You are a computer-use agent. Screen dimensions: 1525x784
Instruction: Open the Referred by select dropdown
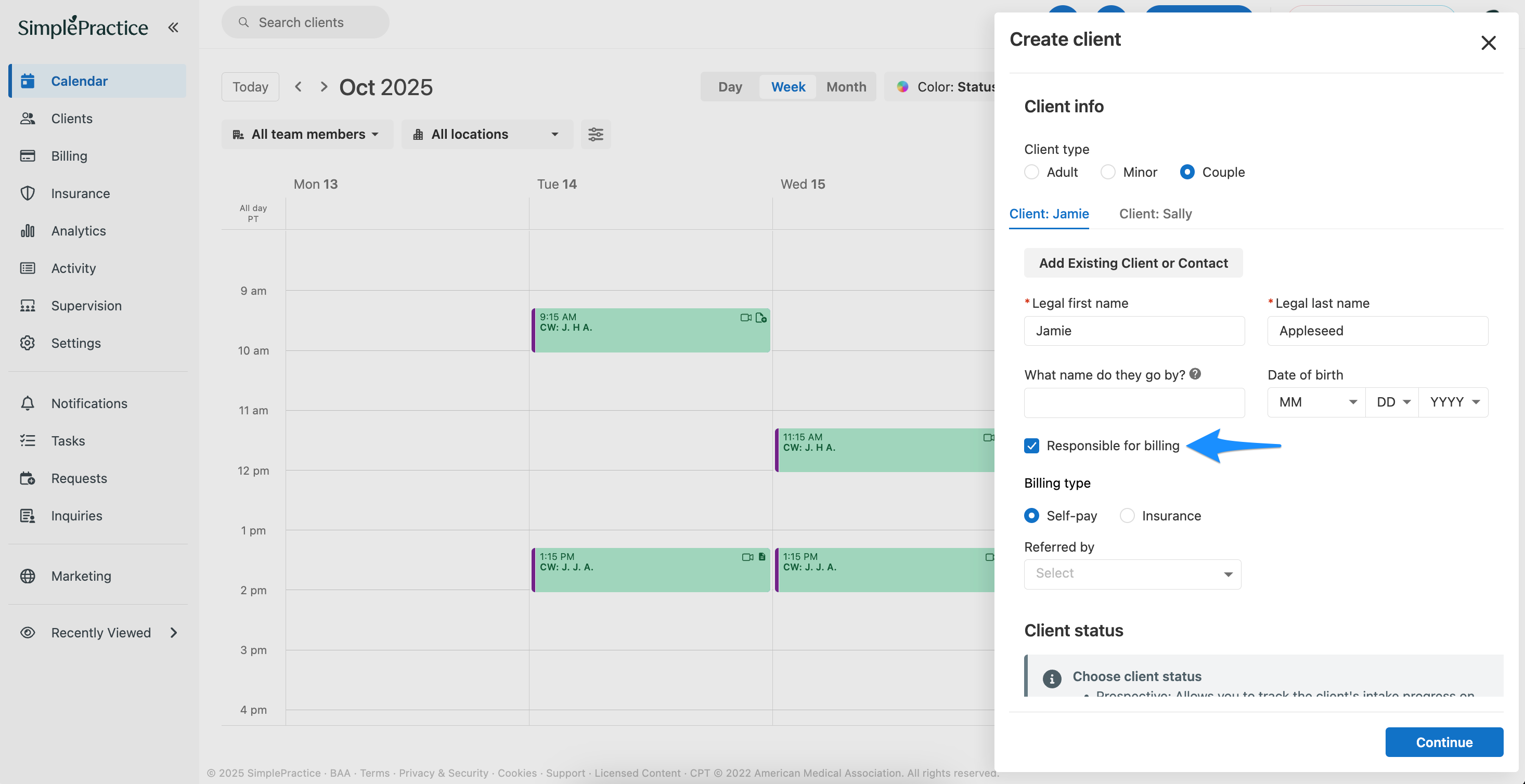point(1132,574)
